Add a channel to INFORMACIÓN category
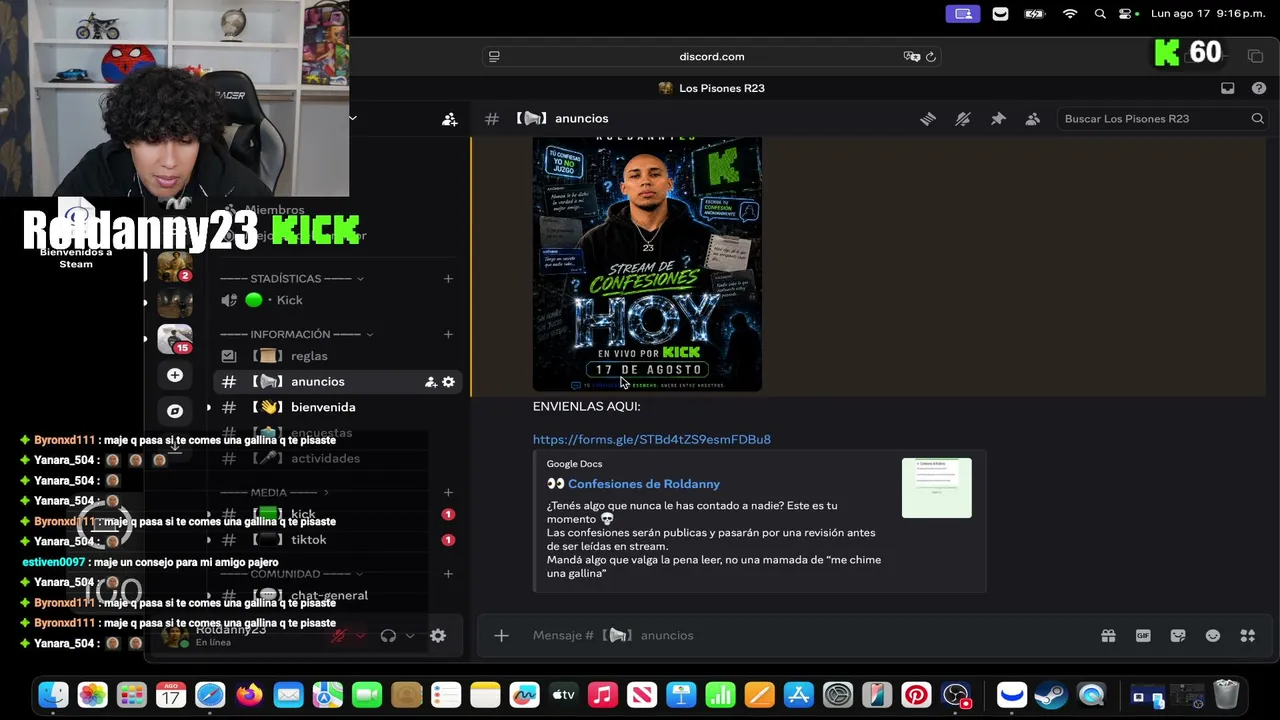This screenshot has height=720, width=1280. tap(448, 334)
